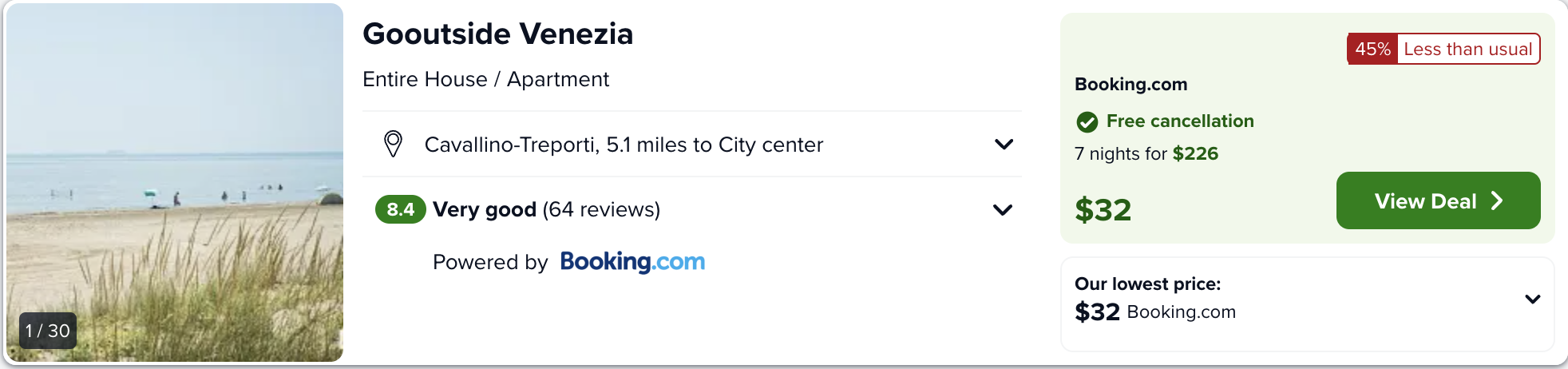
Task: Click the arrow icon on View Deal
Action: (x=1497, y=200)
